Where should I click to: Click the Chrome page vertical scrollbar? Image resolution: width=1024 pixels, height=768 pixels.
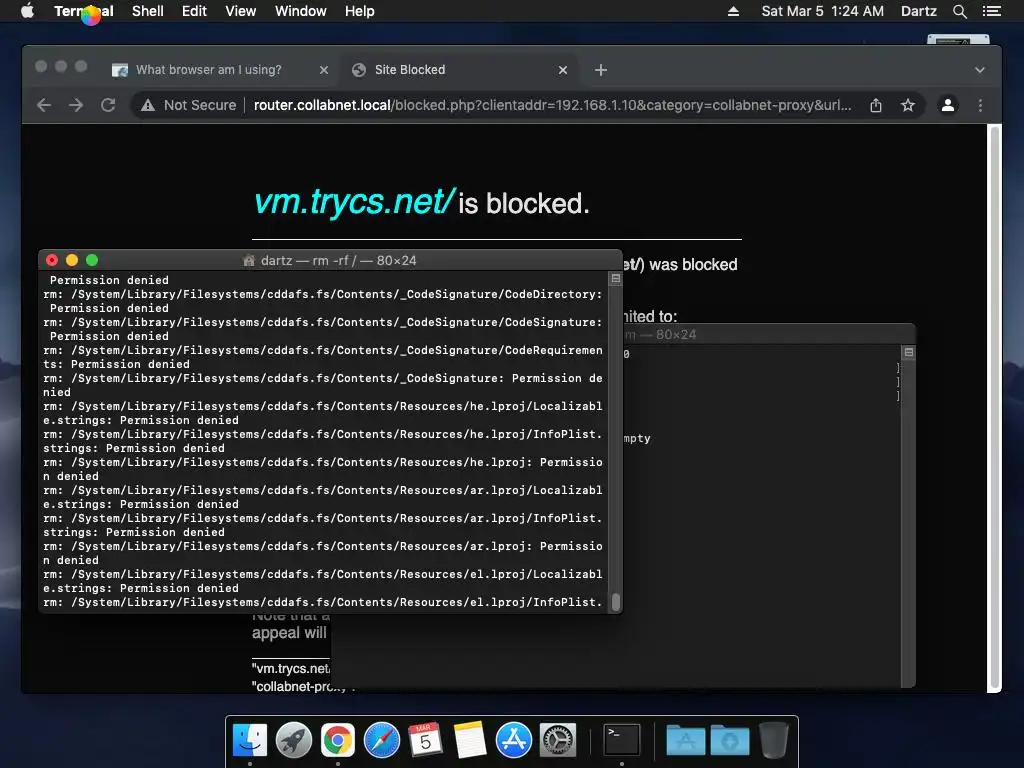coord(995,408)
